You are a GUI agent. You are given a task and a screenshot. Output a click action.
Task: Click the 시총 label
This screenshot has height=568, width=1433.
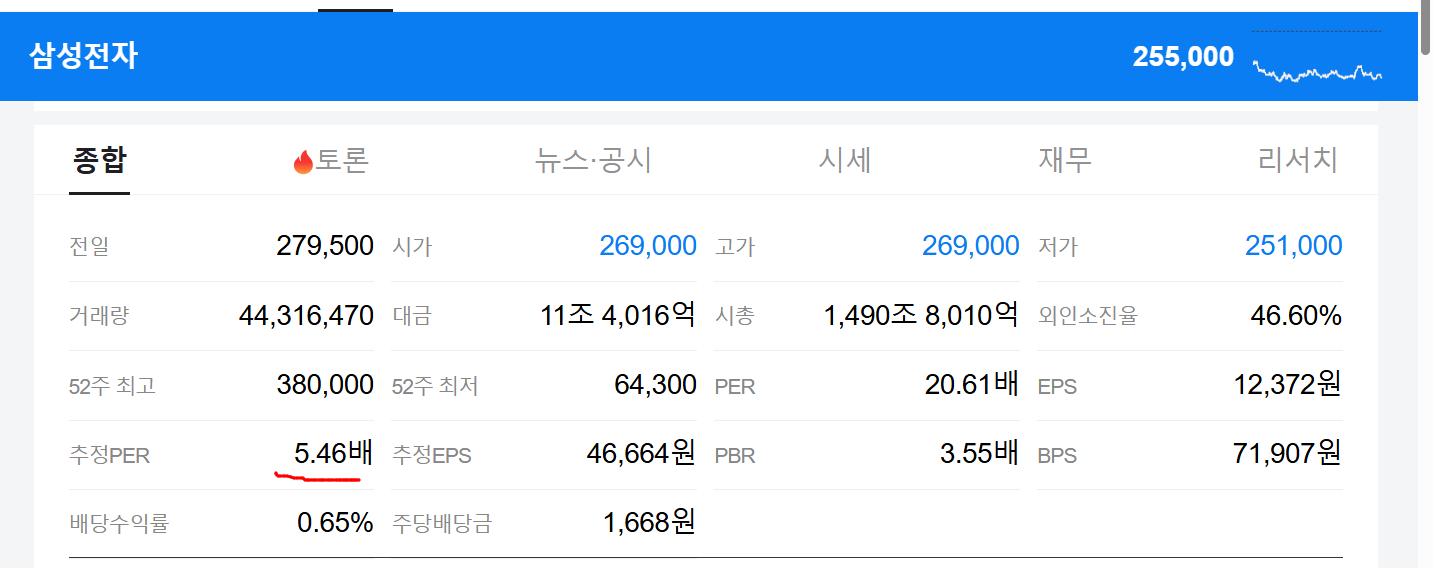[735, 317]
